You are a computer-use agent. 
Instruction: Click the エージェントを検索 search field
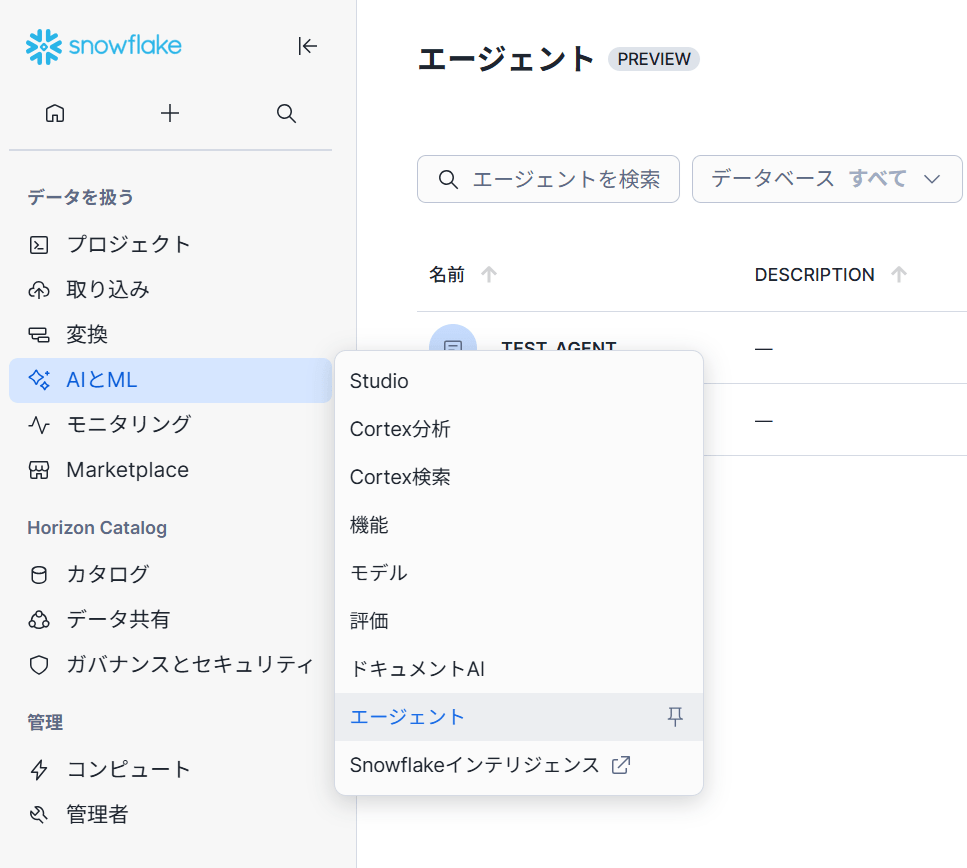pos(548,179)
